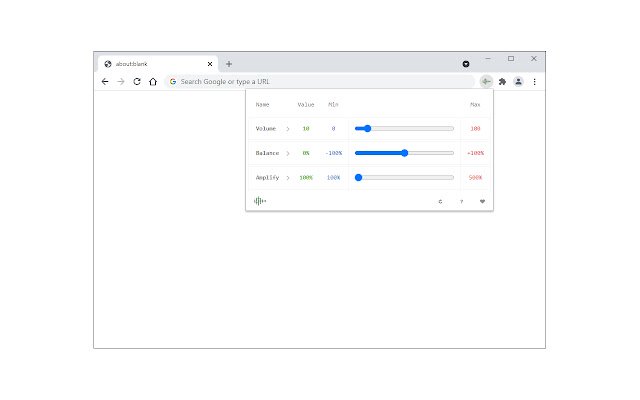Click the Balance label
The image size is (640, 400).
267,153
